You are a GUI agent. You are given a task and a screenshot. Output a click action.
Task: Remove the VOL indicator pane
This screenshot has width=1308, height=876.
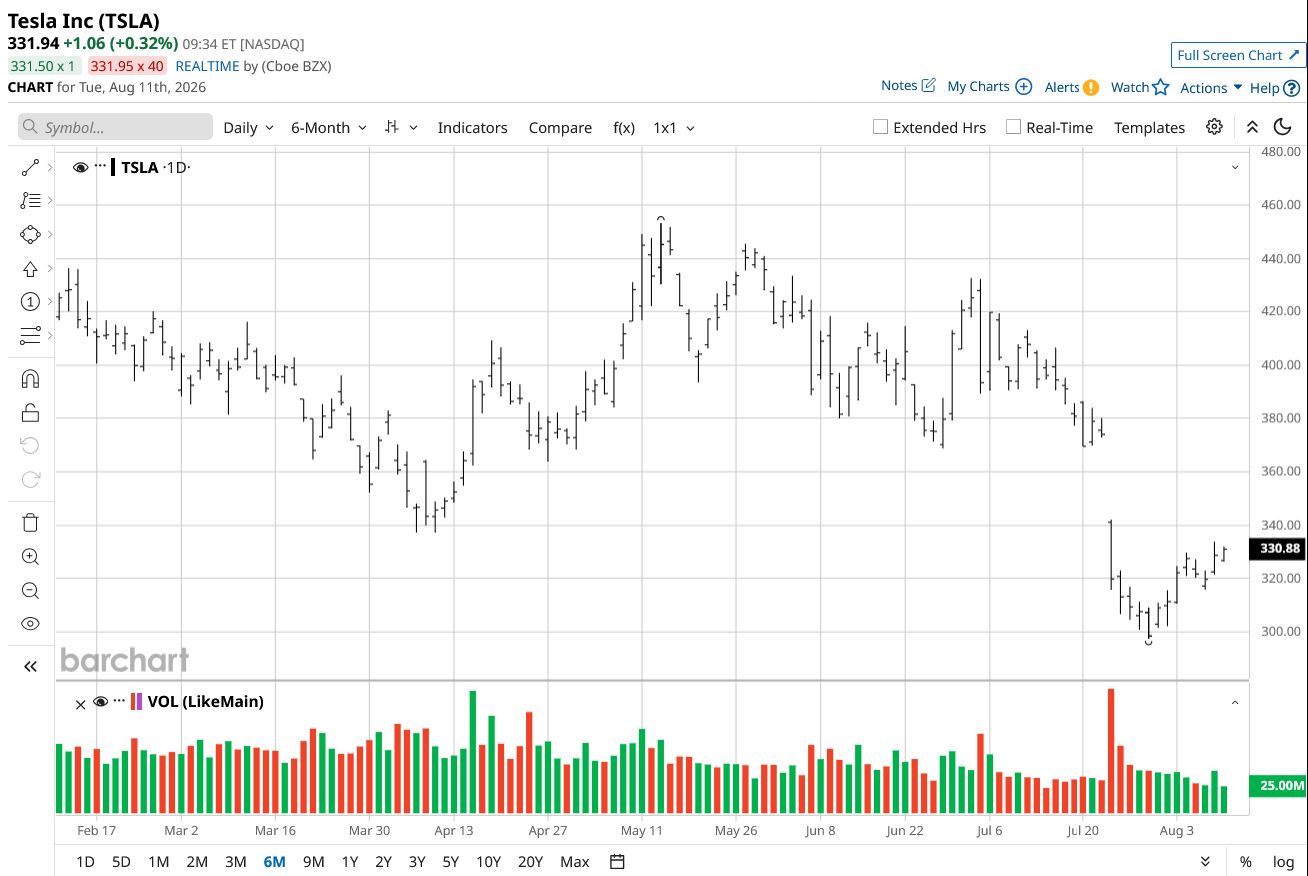click(81, 704)
